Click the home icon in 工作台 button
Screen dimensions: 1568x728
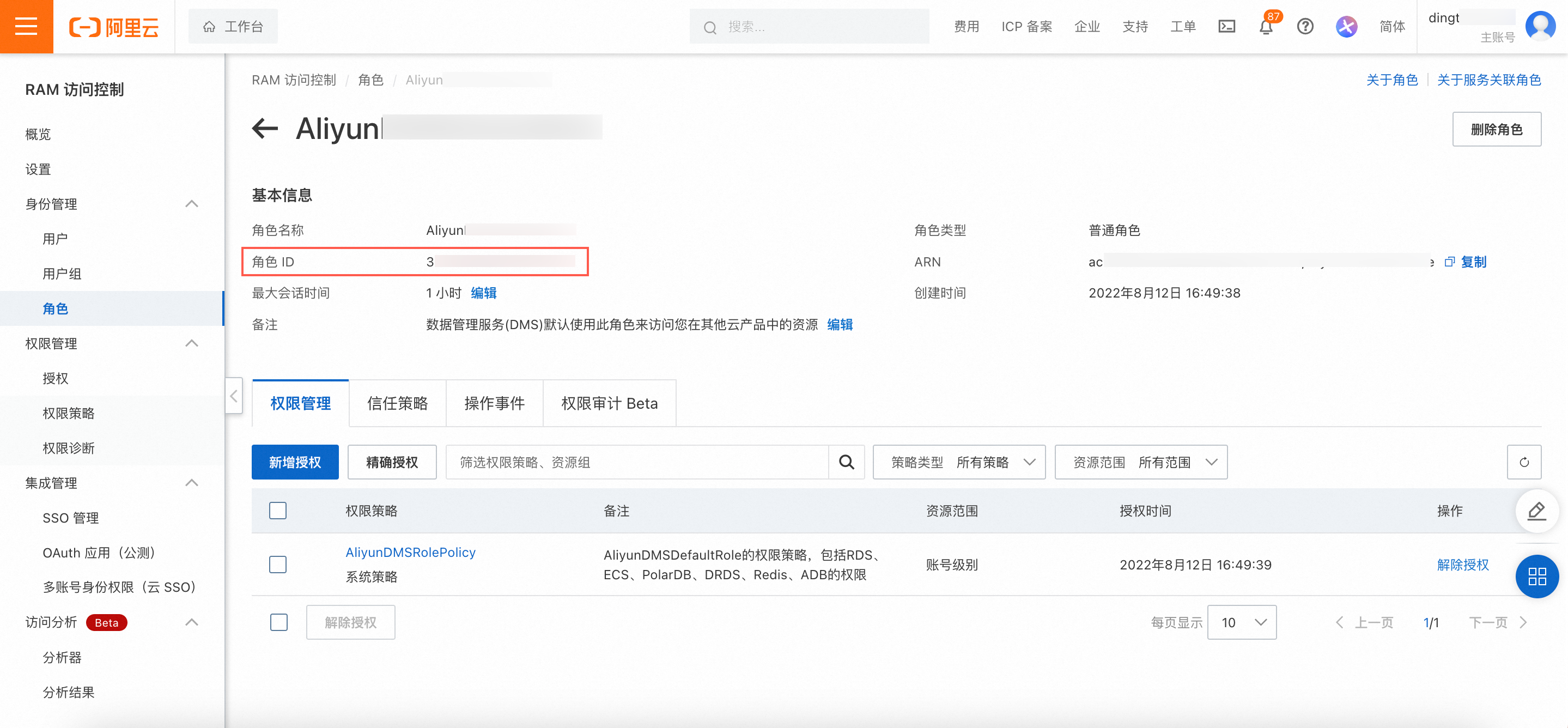click(209, 27)
